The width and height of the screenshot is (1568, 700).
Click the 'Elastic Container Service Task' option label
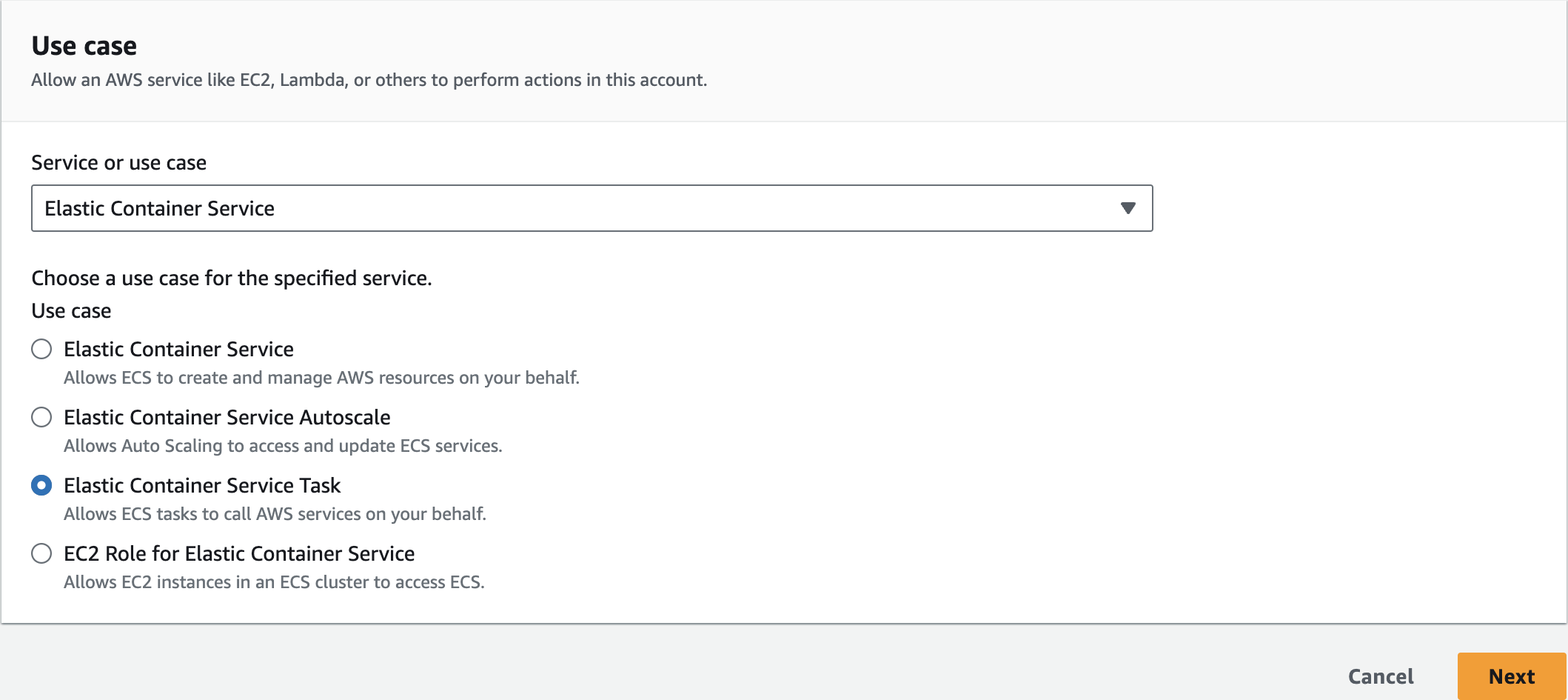pyautogui.click(x=201, y=485)
